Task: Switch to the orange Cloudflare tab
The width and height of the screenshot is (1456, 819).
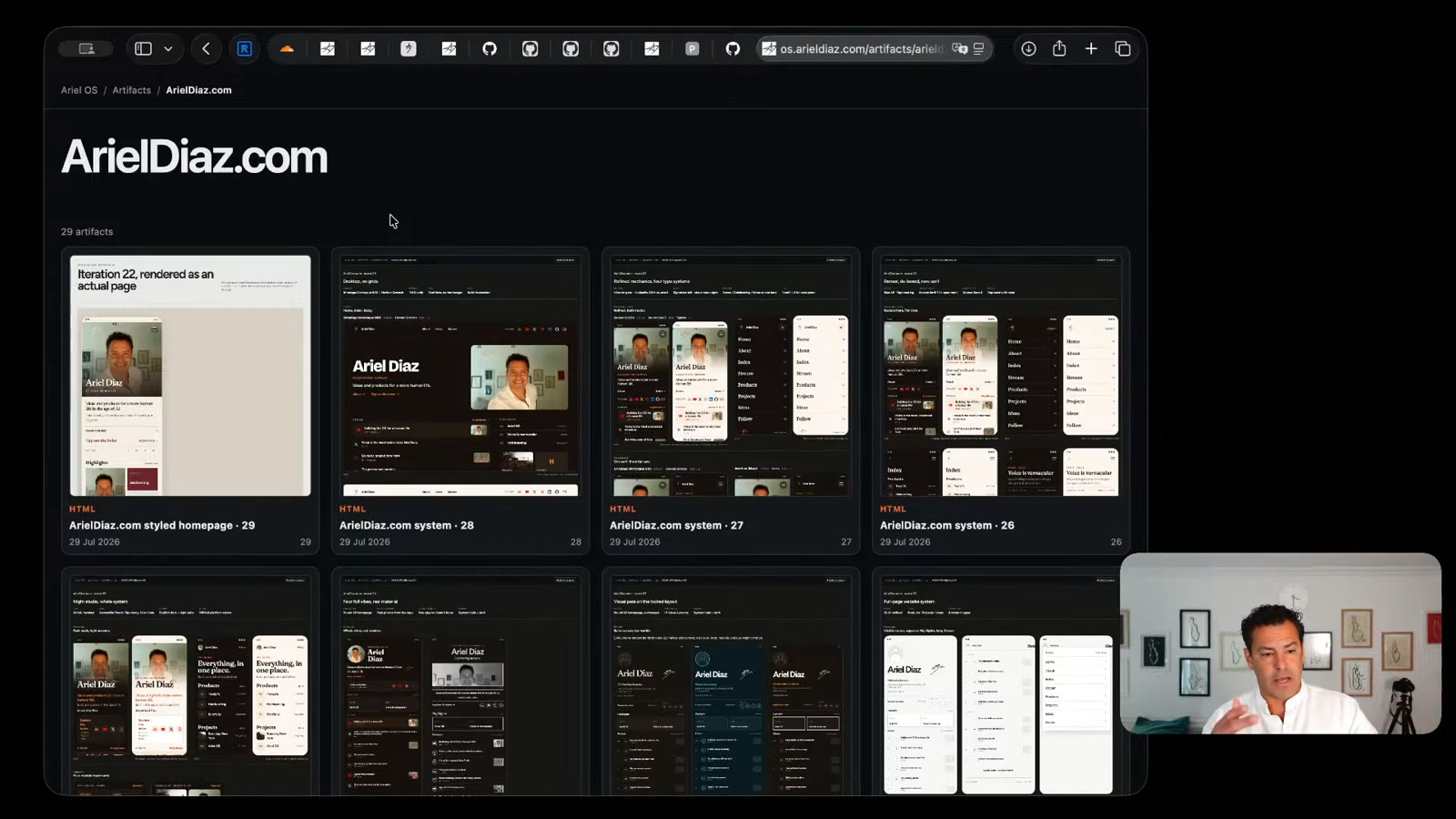Action: [x=287, y=49]
